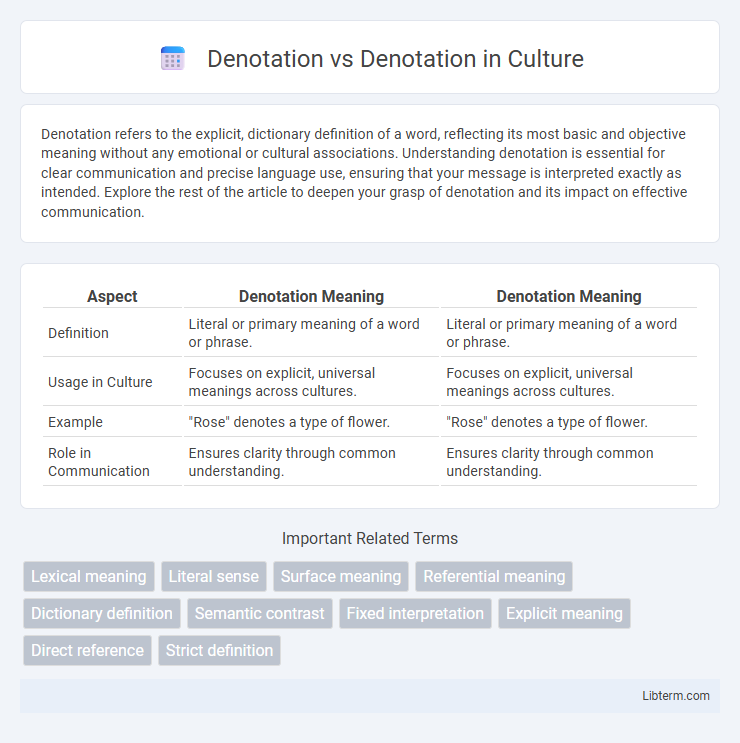
Task: Click the last cell of Role in Communication row
Action: [569, 462]
